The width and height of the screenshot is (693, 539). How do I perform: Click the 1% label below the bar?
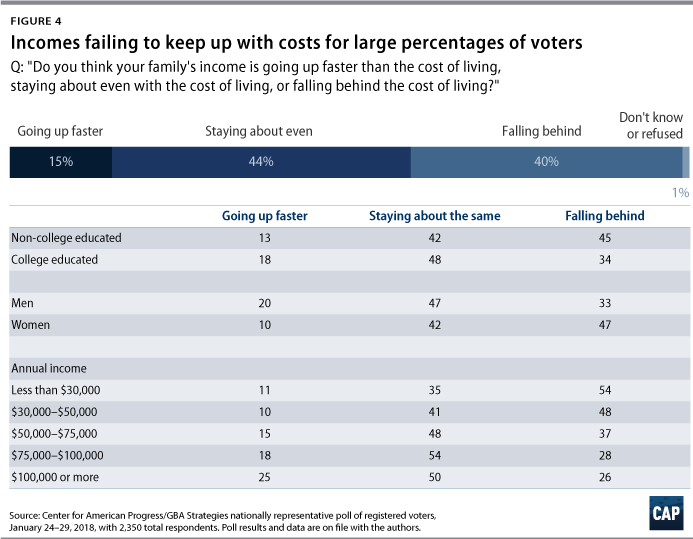pos(681,193)
